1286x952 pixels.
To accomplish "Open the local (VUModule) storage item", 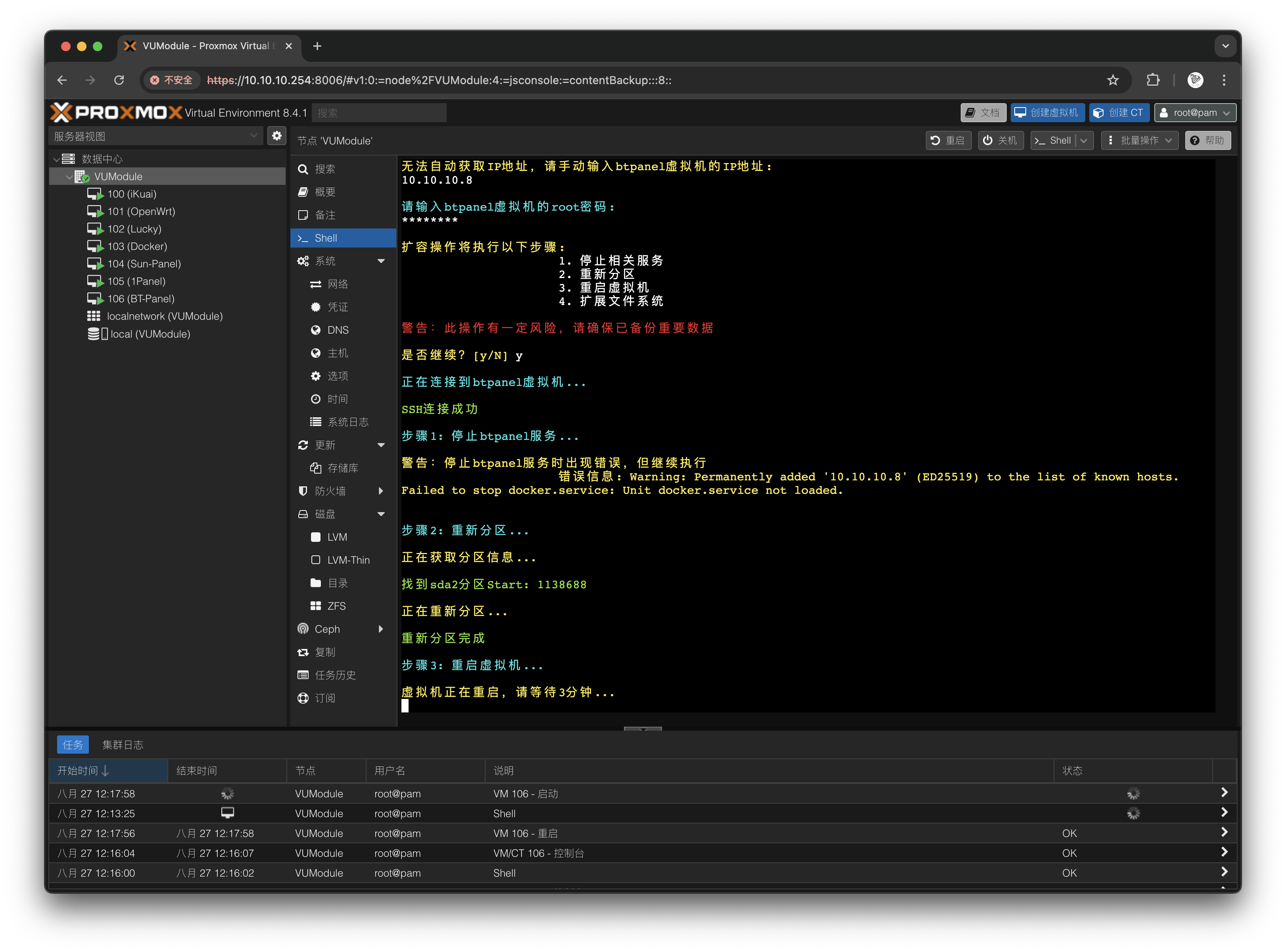I will point(150,334).
